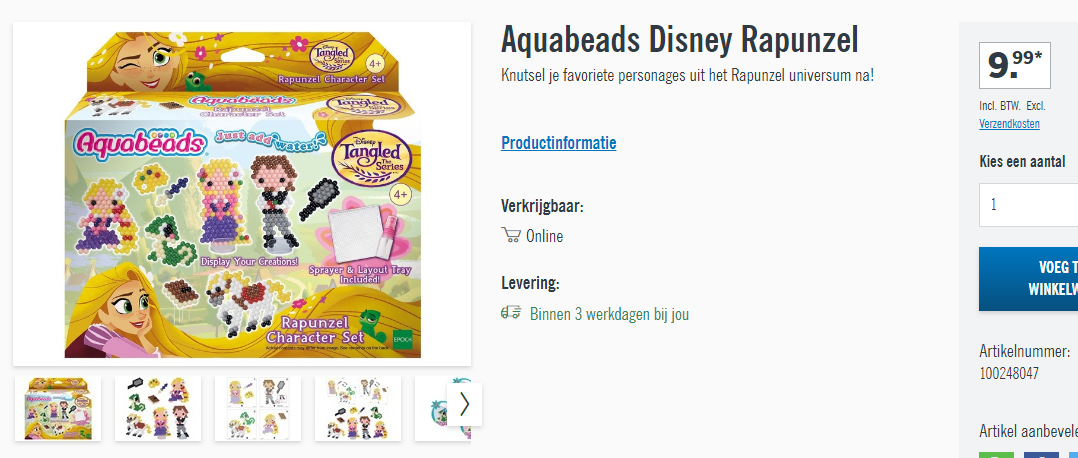
Task: Share via the dark blue Facebook button
Action: (1042, 455)
